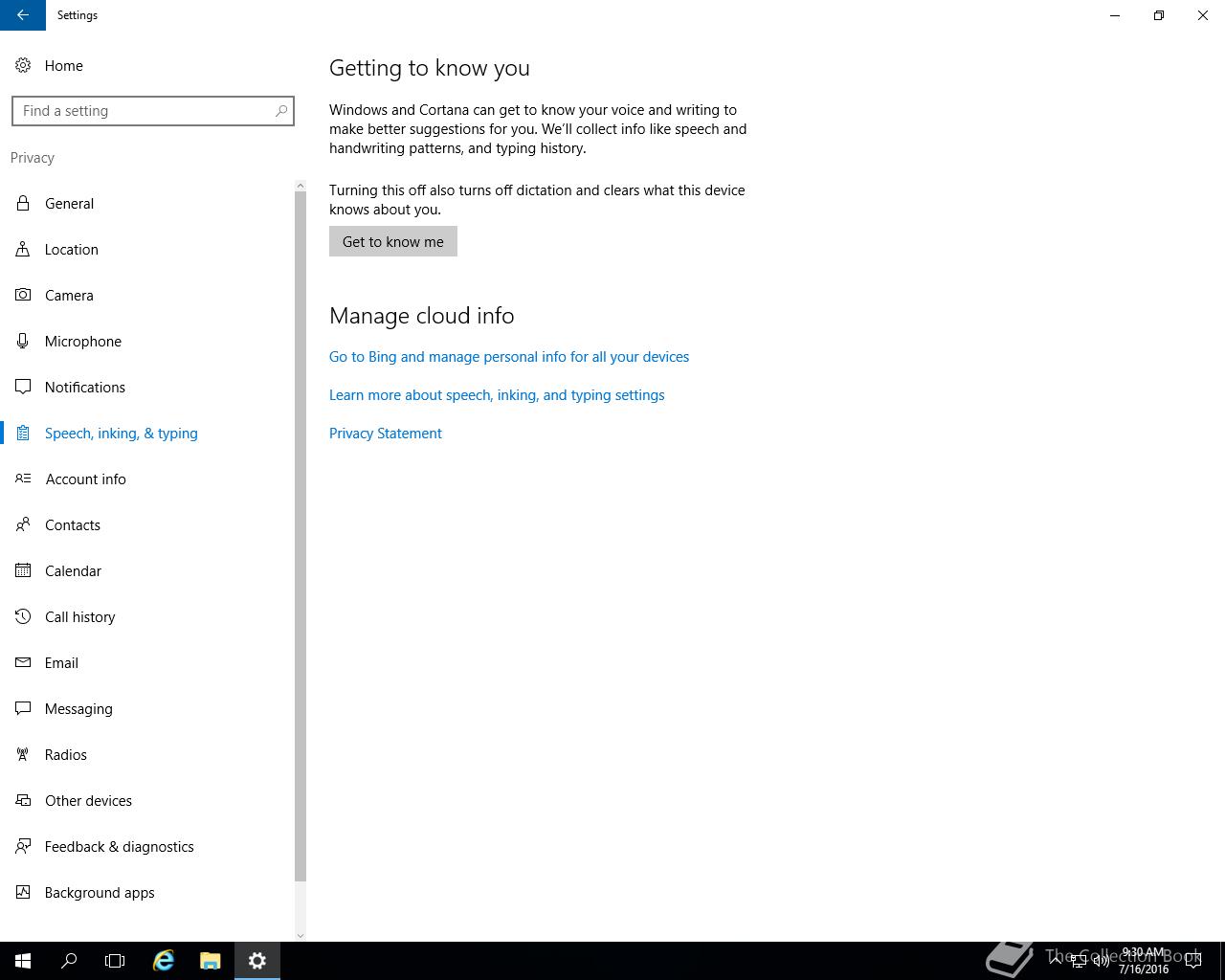Click the Other devices icon
Viewport: 1225px width, 980px height.
[x=23, y=800]
